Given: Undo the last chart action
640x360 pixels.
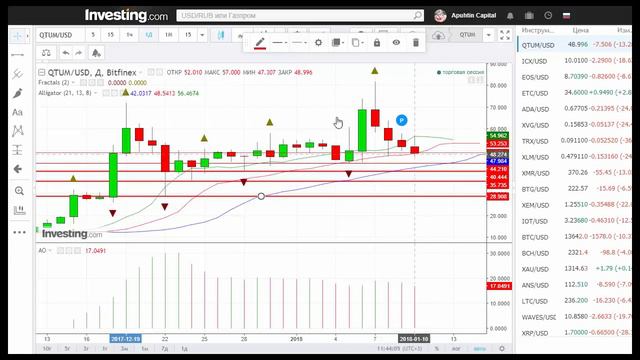Looking at the screenshot, I should click(65, 53).
